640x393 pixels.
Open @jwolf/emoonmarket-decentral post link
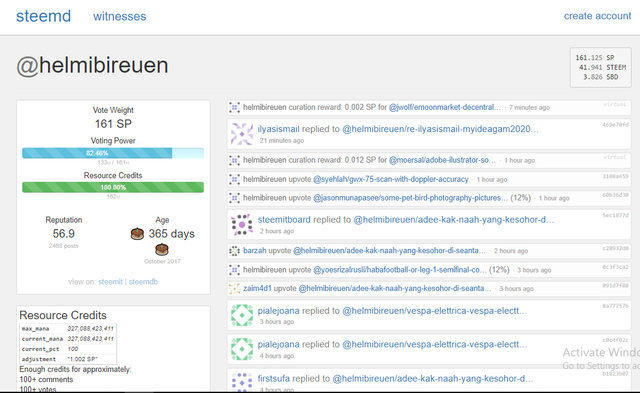point(444,107)
